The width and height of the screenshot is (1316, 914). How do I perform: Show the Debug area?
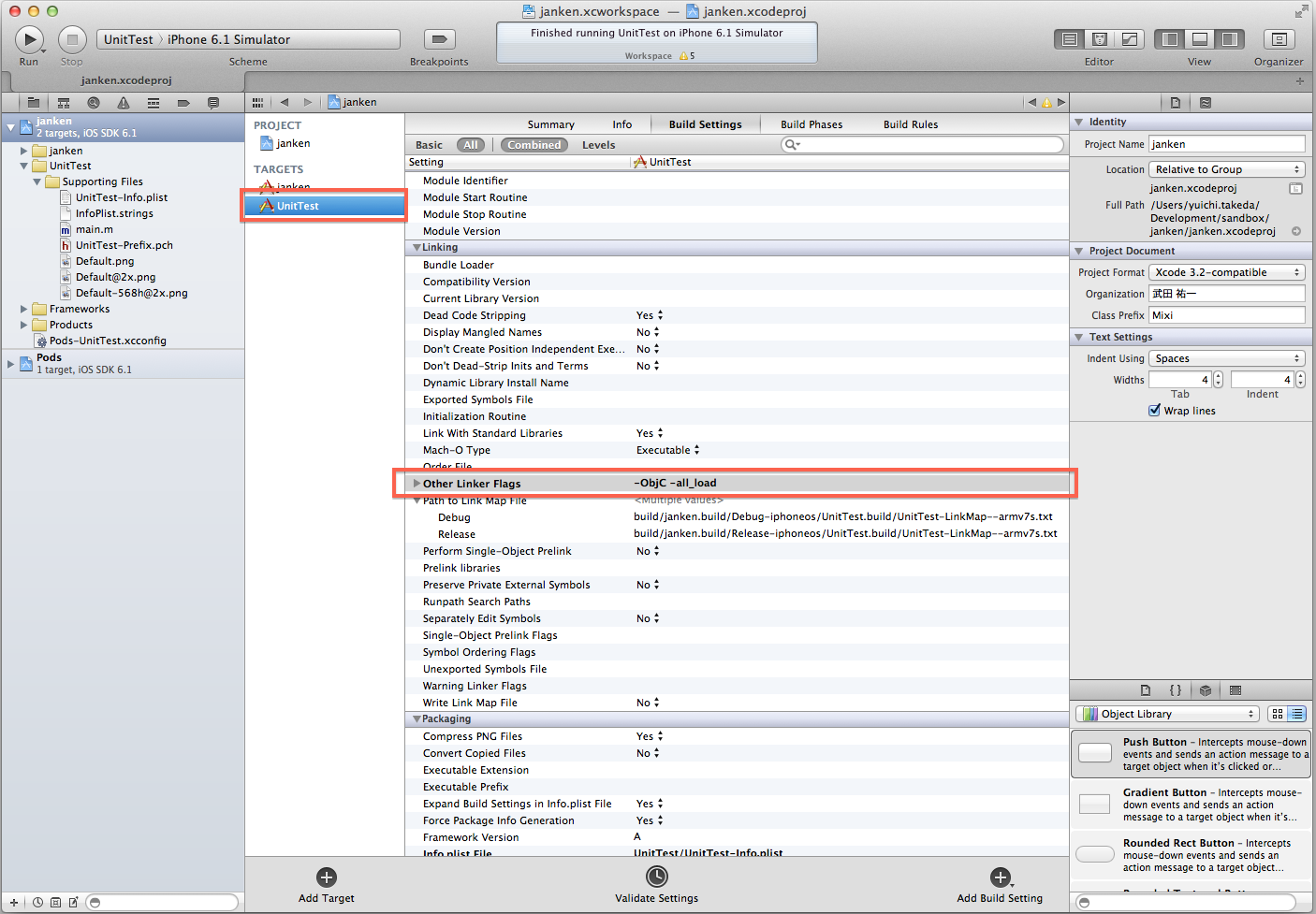pos(1199,39)
